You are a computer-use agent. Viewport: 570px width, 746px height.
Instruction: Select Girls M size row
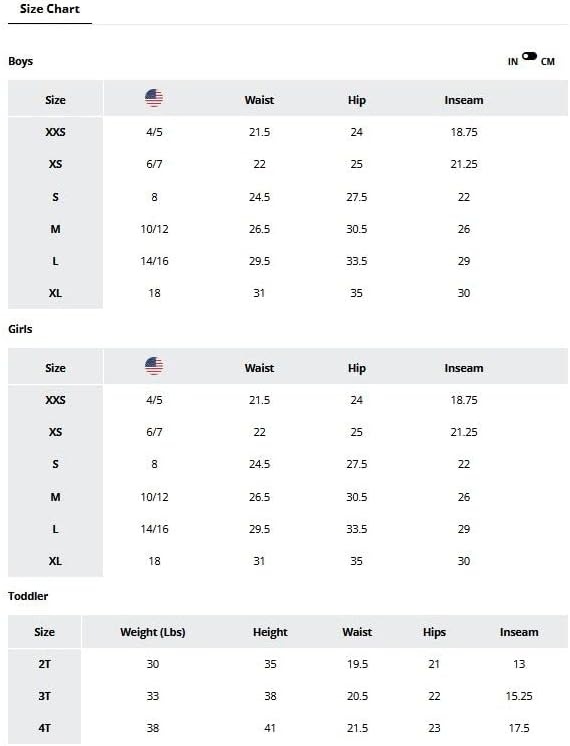coord(288,497)
